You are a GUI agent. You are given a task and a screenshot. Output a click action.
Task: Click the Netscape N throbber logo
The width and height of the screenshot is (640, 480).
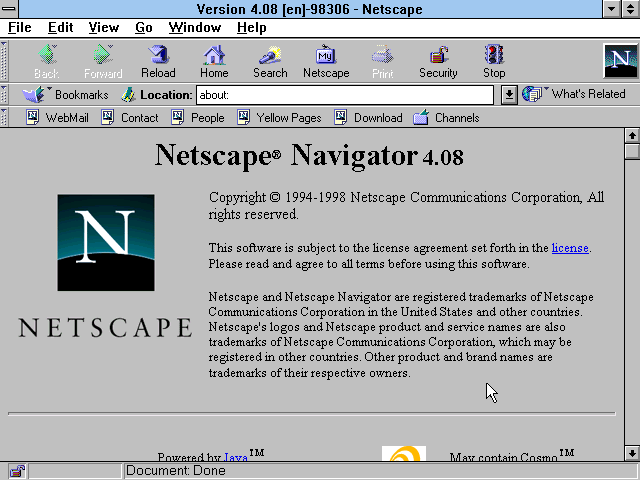[x=620, y=61]
